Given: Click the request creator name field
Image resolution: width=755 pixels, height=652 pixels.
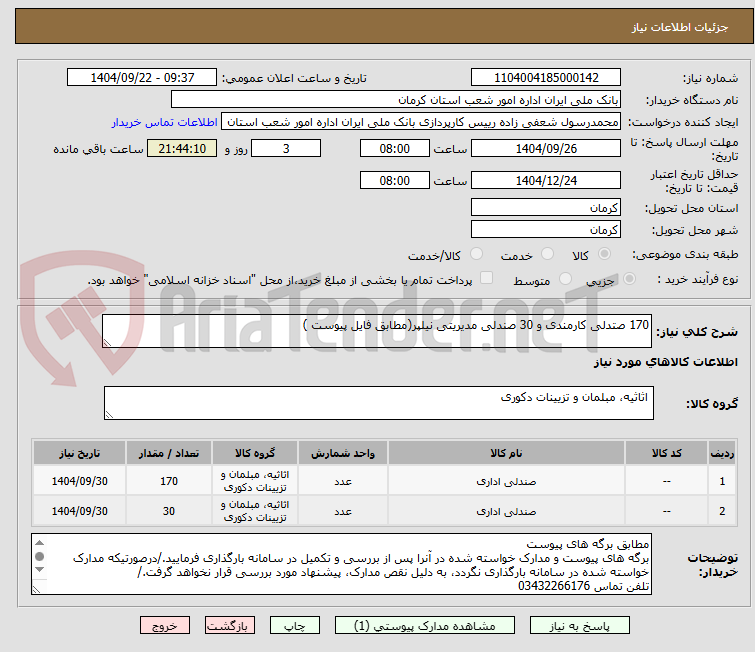Looking at the screenshot, I should [x=421, y=122].
